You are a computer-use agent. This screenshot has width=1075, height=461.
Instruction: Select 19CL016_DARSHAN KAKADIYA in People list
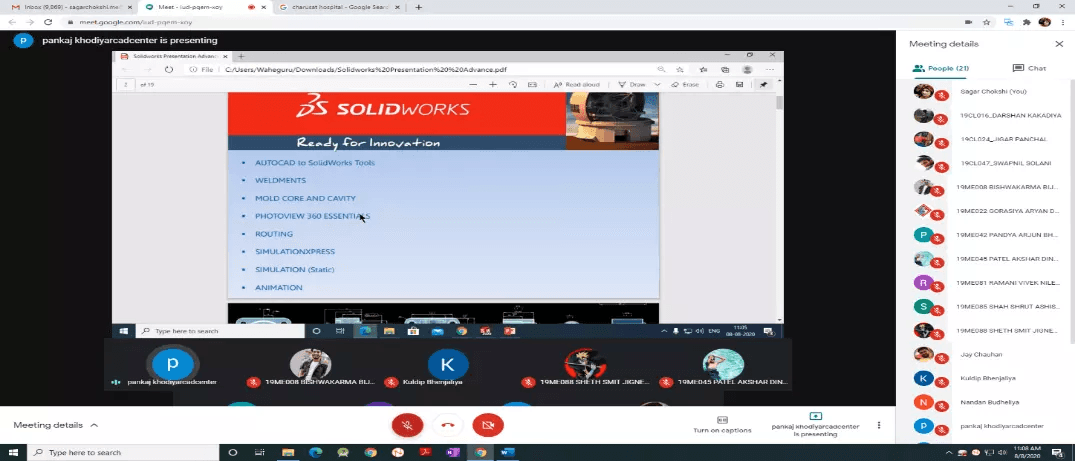pyautogui.click(x=985, y=115)
